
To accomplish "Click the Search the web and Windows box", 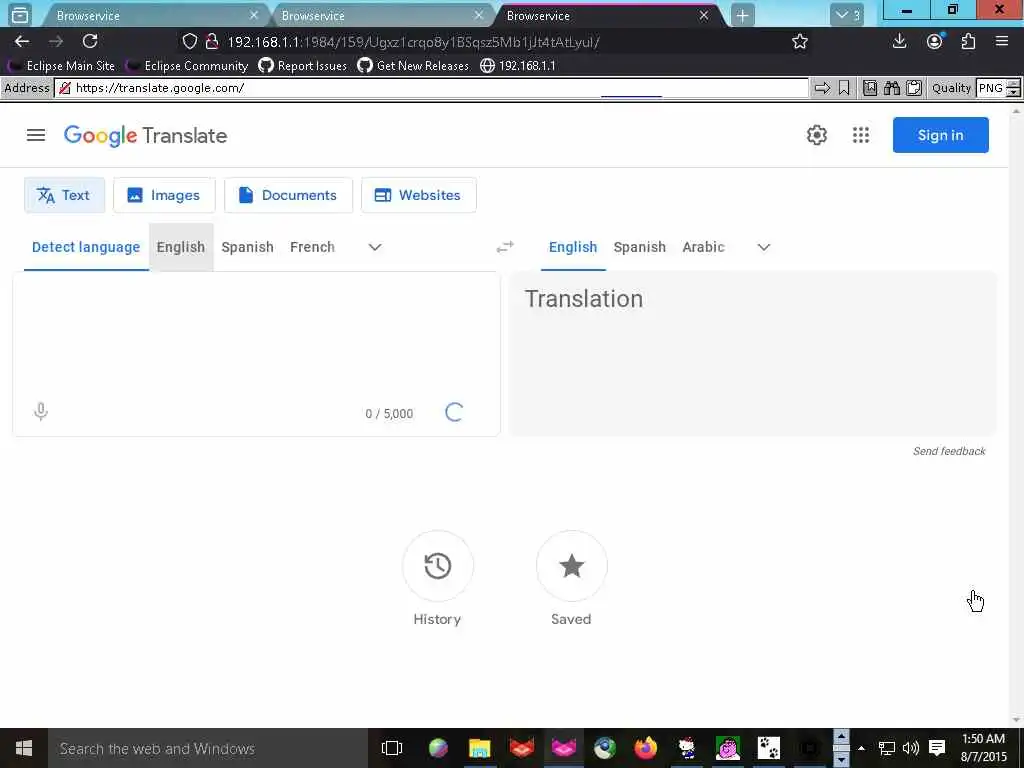I will [x=208, y=748].
